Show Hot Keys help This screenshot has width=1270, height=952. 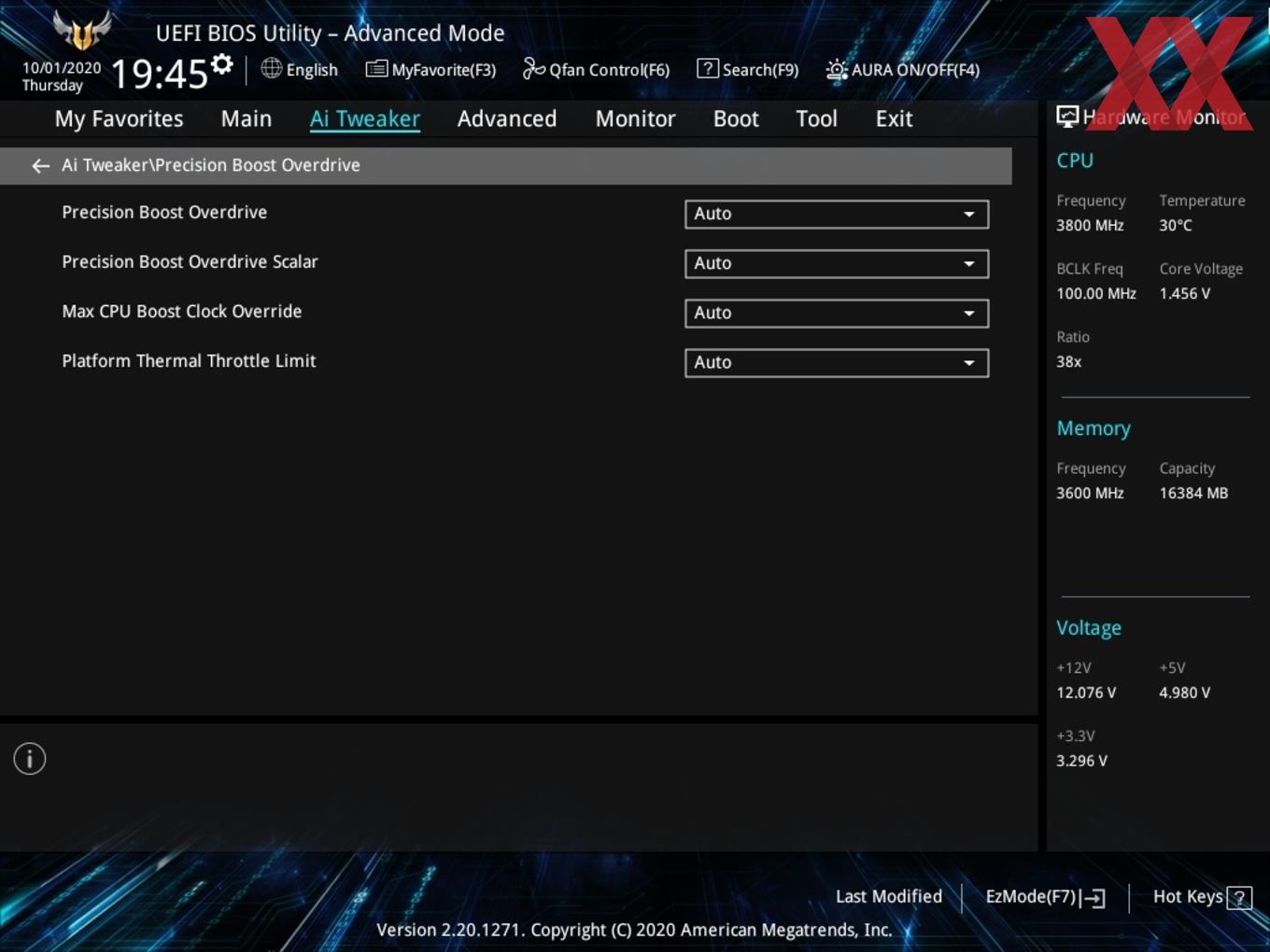click(x=1188, y=897)
